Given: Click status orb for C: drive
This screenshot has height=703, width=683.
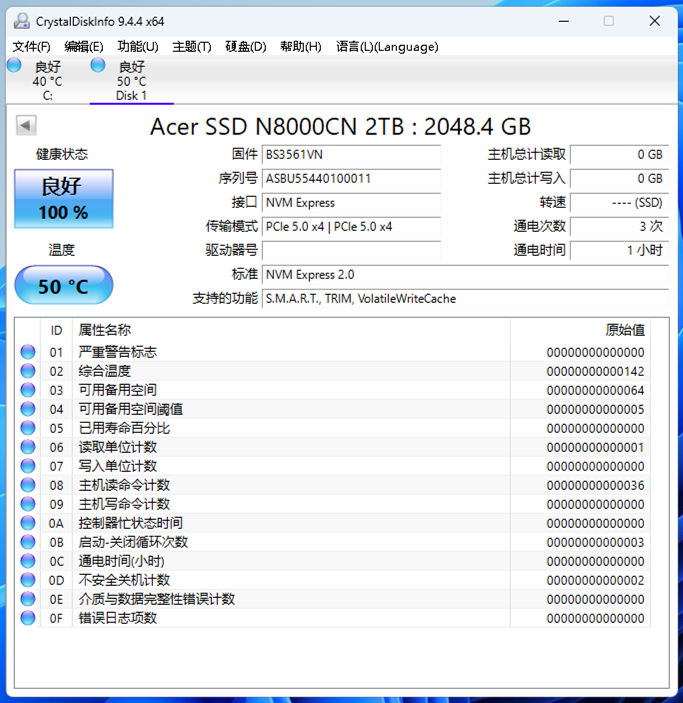Looking at the screenshot, I should [14, 65].
